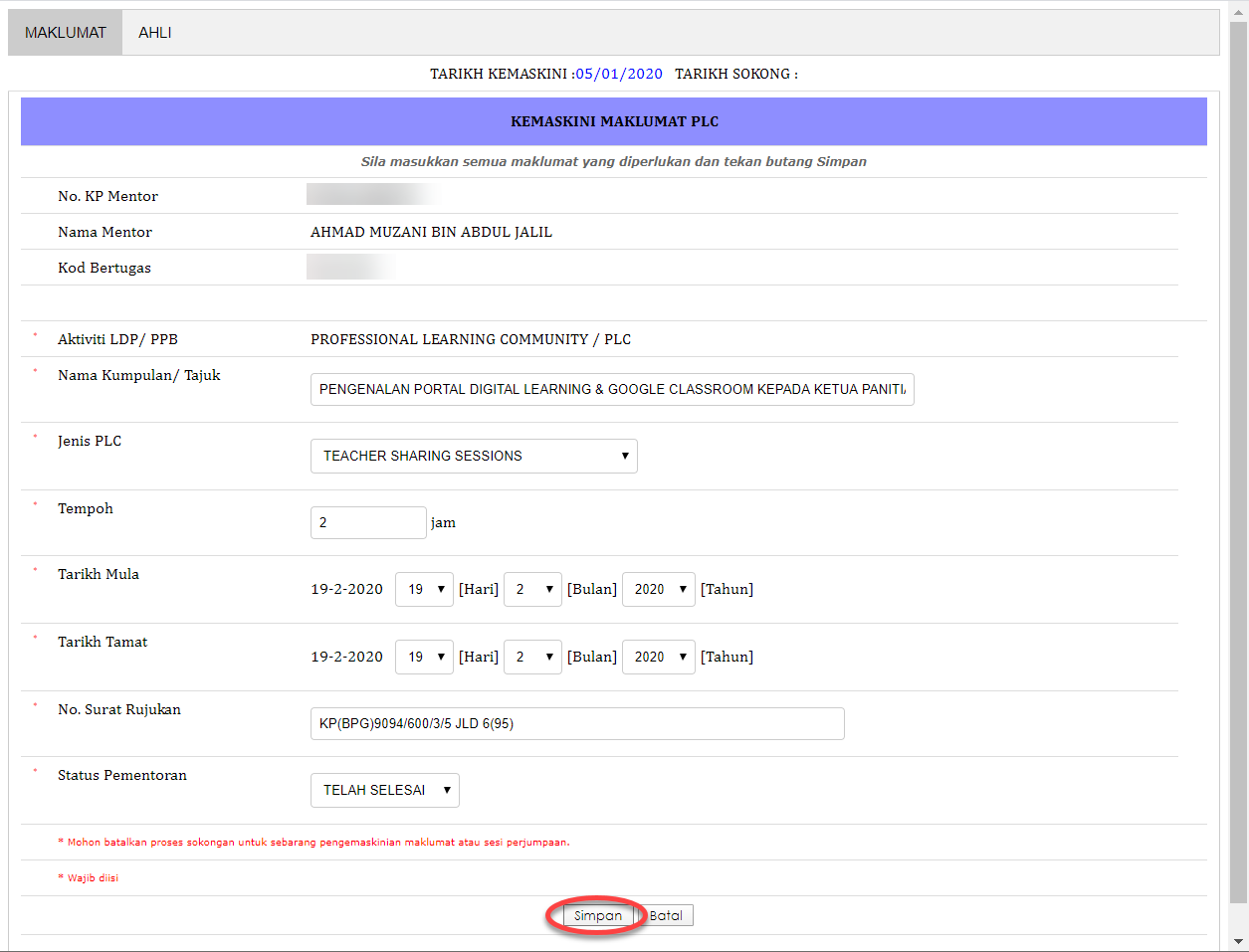Click the vertical scrollbar thumb
This screenshot has height=952, width=1249.
(x=1239, y=462)
